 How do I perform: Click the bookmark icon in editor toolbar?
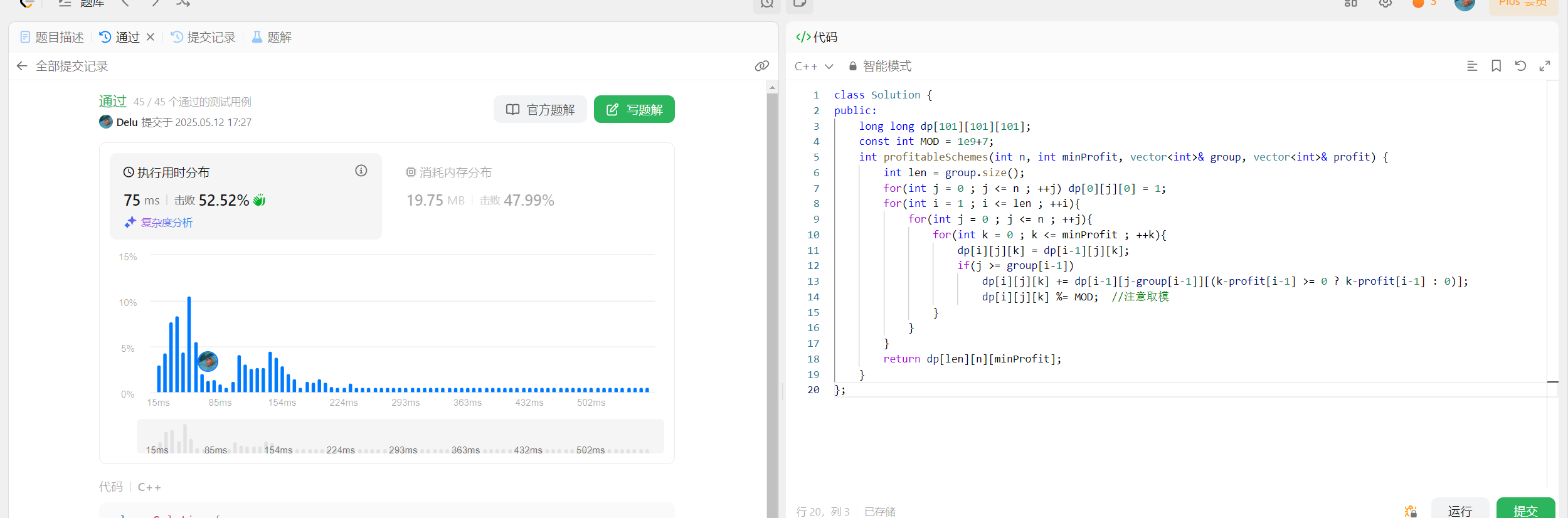1496,66
